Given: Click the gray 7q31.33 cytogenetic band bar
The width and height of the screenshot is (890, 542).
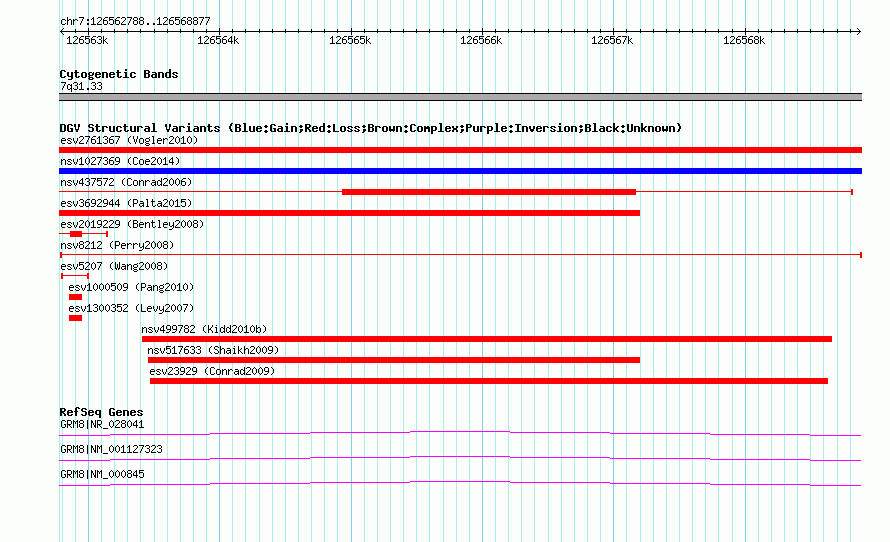Looking at the screenshot, I should click(460, 97).
